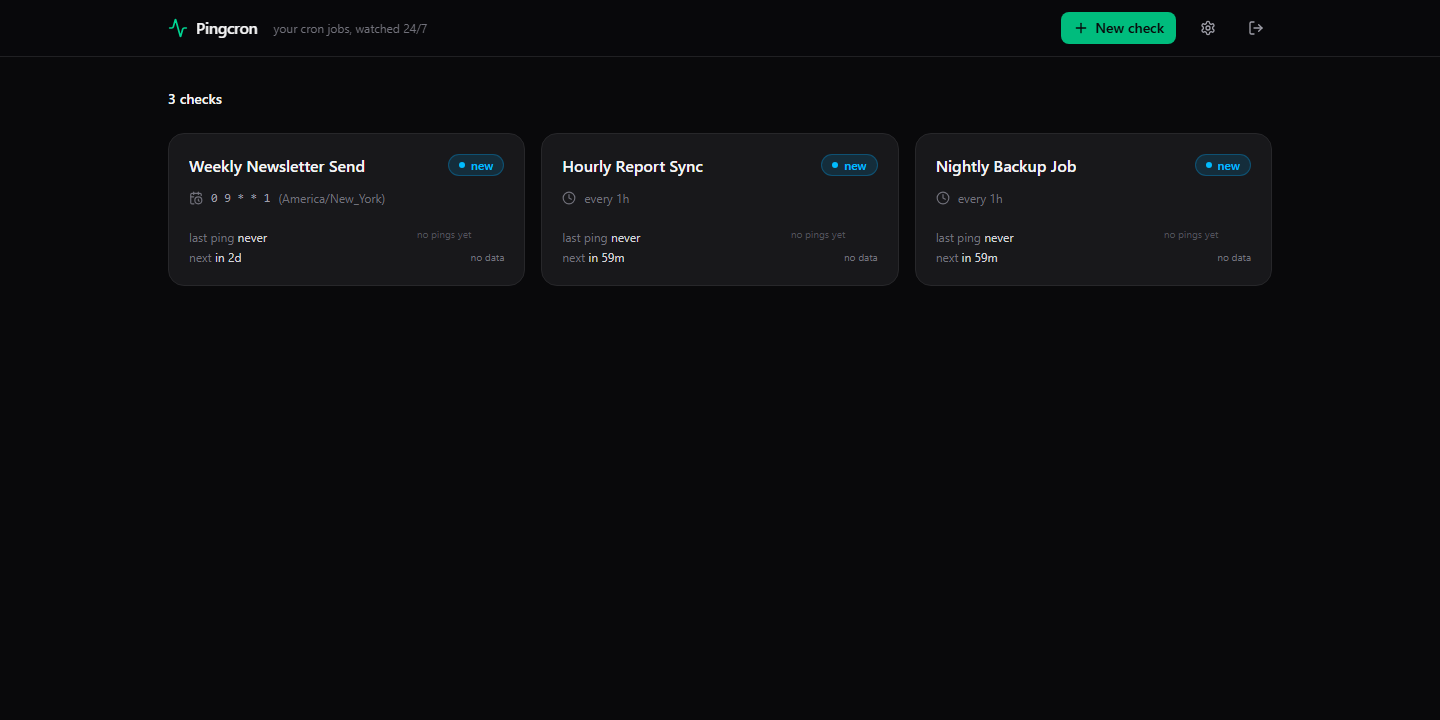Click 'every 1h' on Hourly Report Sync
The image size is (1440, 720).
click(607, 199)
